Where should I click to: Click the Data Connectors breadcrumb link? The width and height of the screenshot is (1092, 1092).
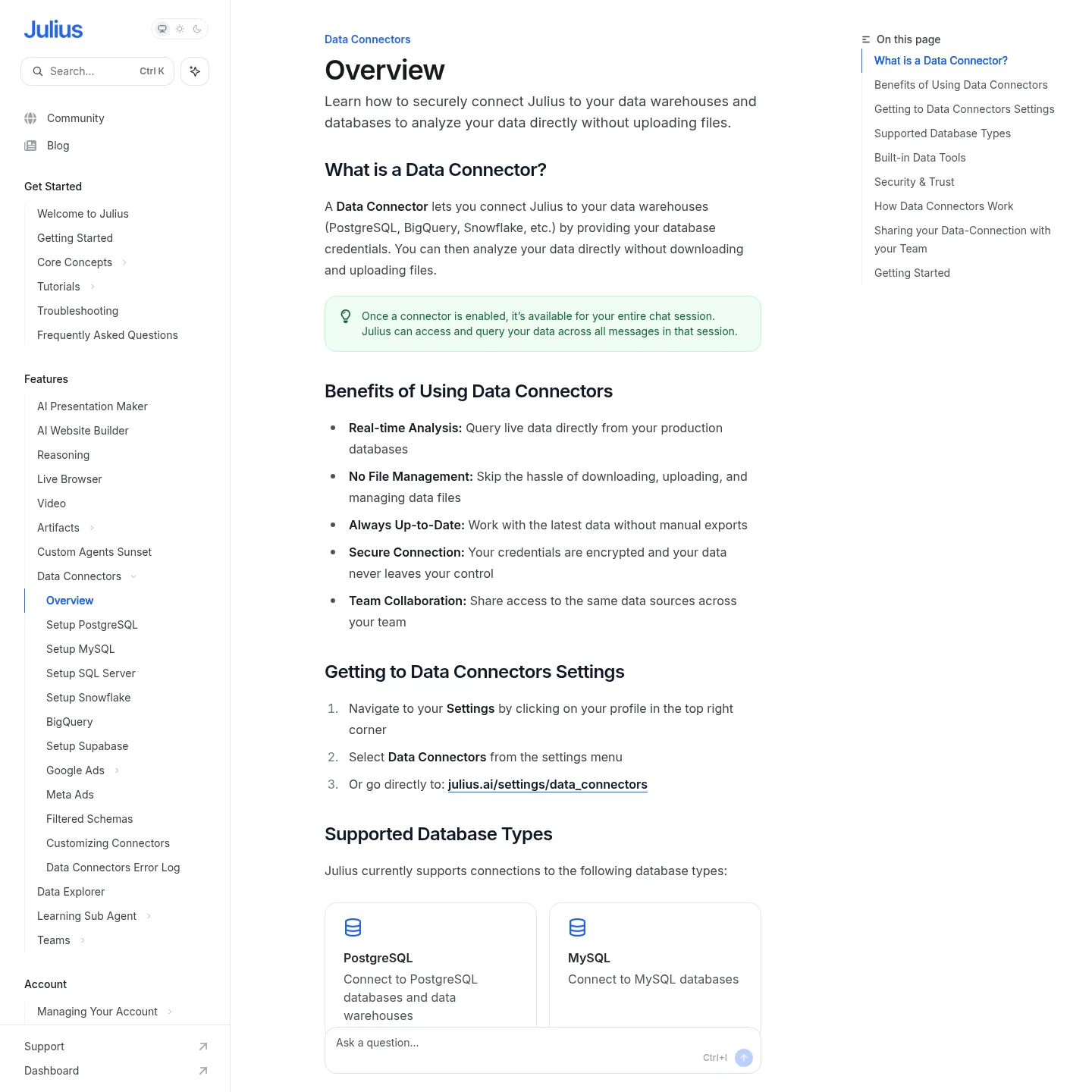[x=367, y=39]
